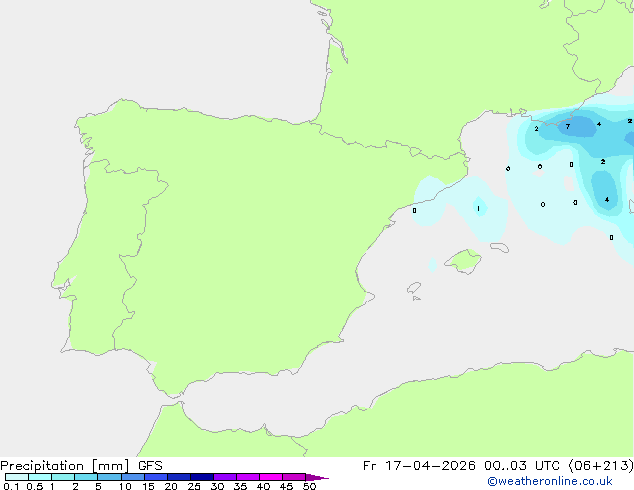This screenshot has width=634, height=490.
Task: Click the '1' precipitation value off the Catalan coast
Action: [x=478, y=209]
